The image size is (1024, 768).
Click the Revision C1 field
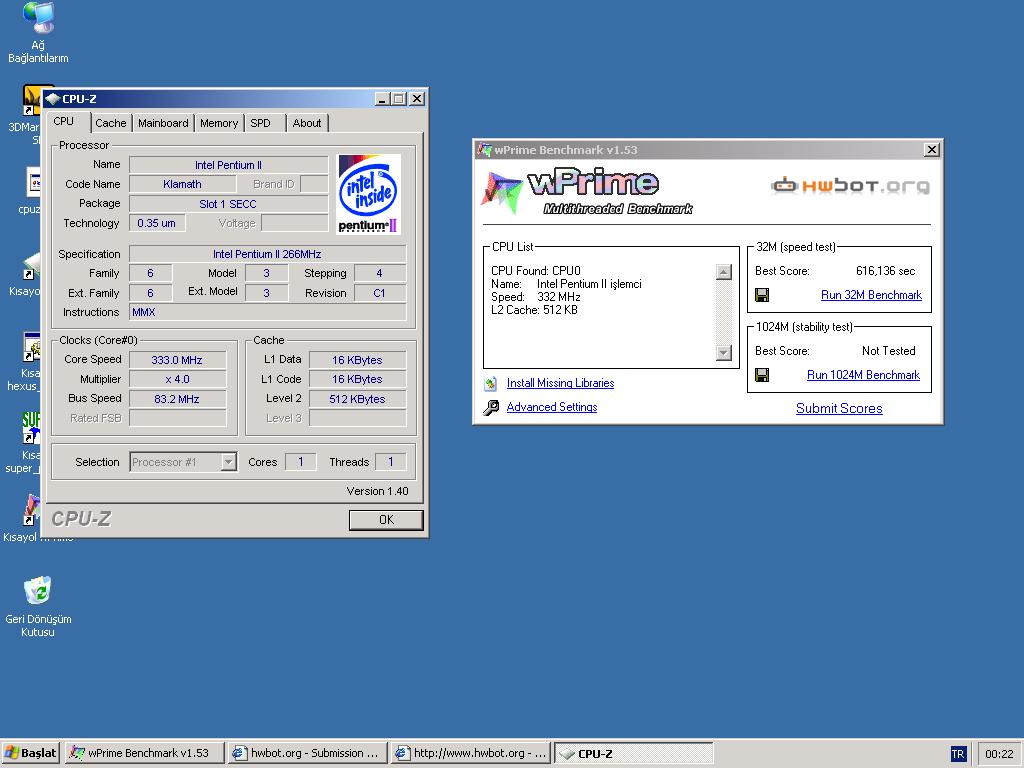tap(380, 293)
